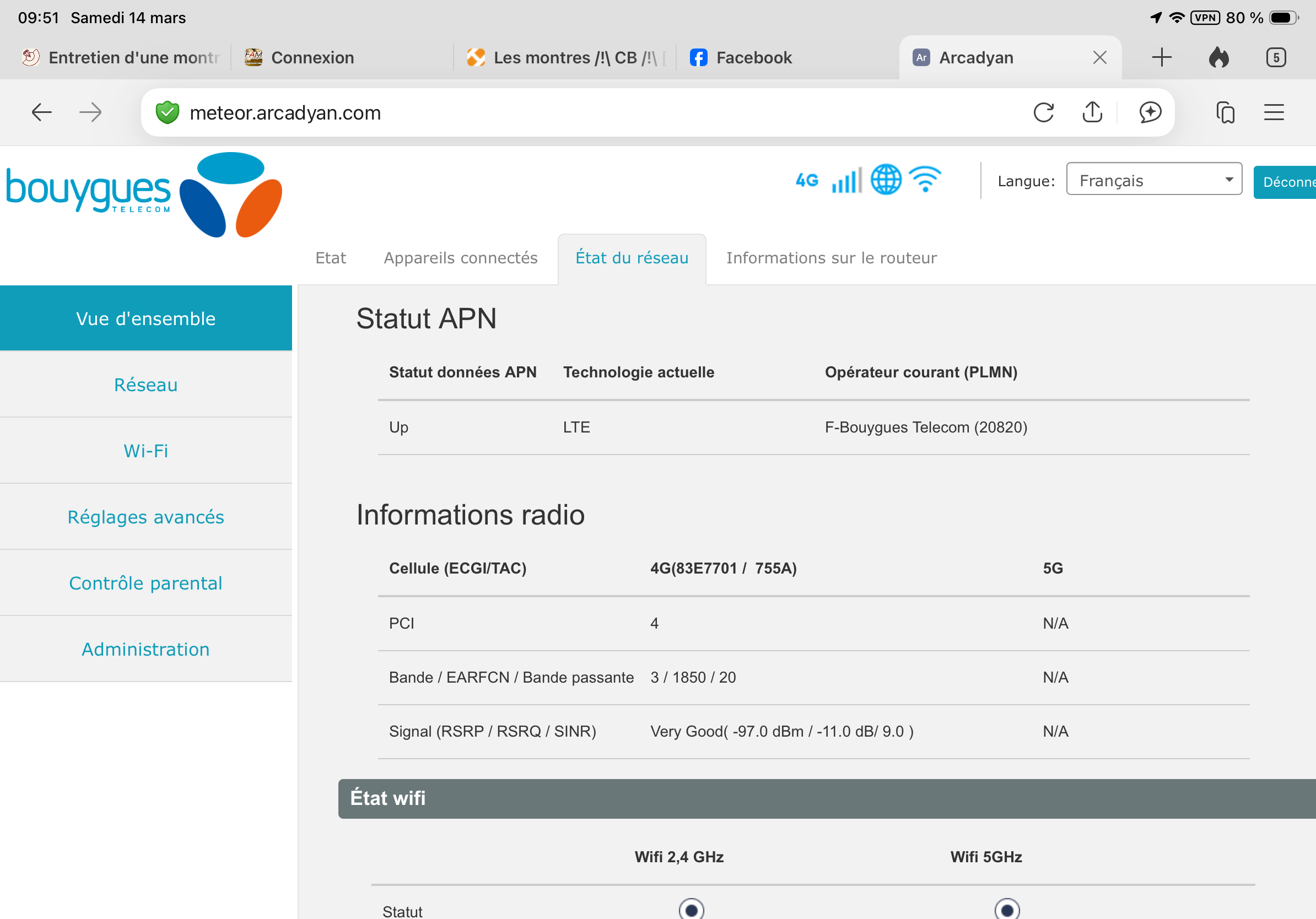Image resolution: width=1316 pixels, height=919 pixels.
Task: Click the Very Good signal value
Action: pos(782,732)
